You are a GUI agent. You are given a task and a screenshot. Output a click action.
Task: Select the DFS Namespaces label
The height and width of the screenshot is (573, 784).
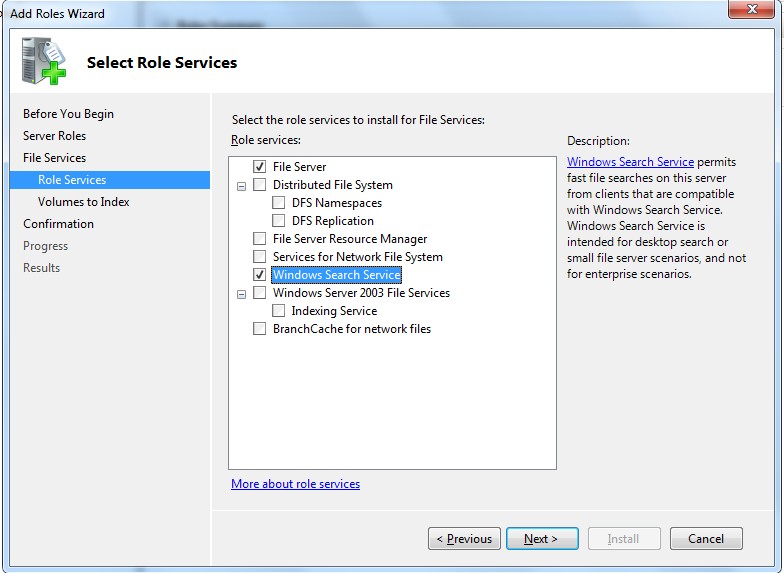click(337, 203)
